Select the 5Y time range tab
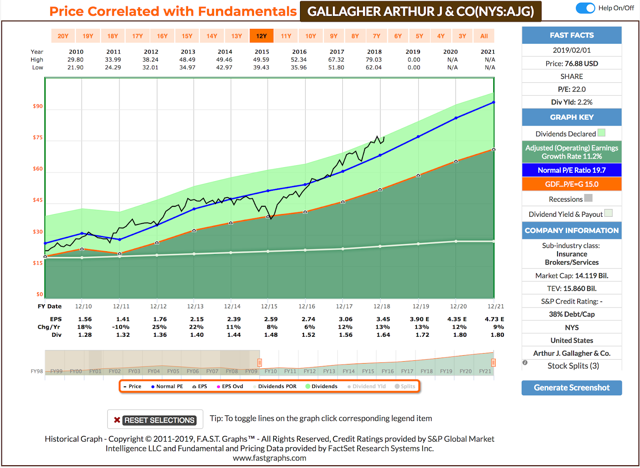The height and width of the screenshot is (468, 640). click(x=420, y=36)
